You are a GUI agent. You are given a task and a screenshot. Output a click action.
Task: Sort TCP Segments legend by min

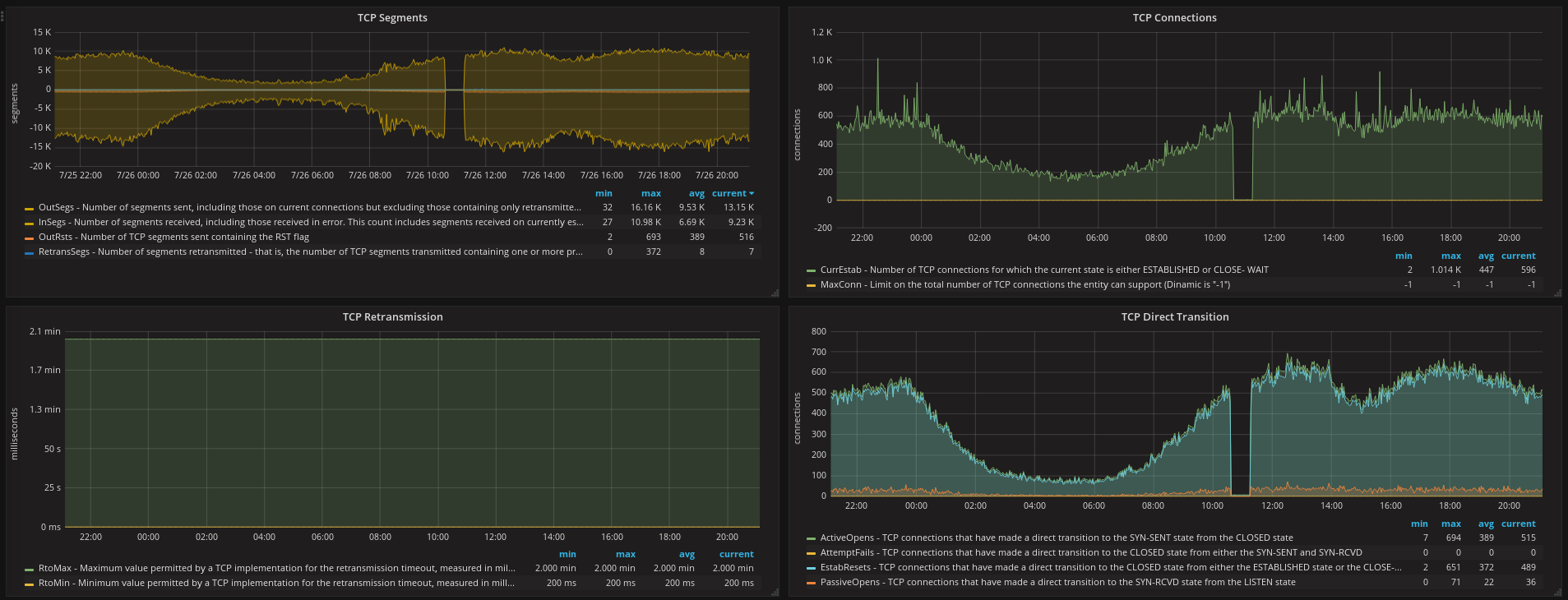(604, 193)
